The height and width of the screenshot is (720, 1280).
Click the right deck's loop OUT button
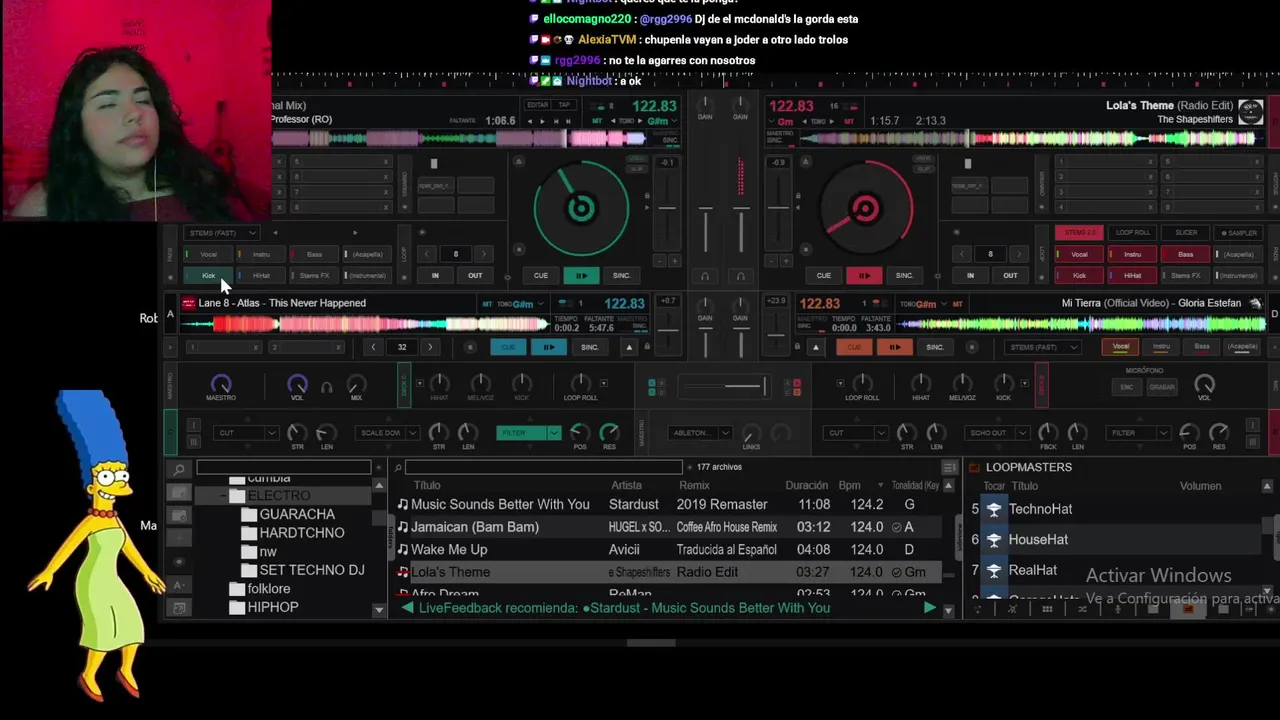point(1010,276)
